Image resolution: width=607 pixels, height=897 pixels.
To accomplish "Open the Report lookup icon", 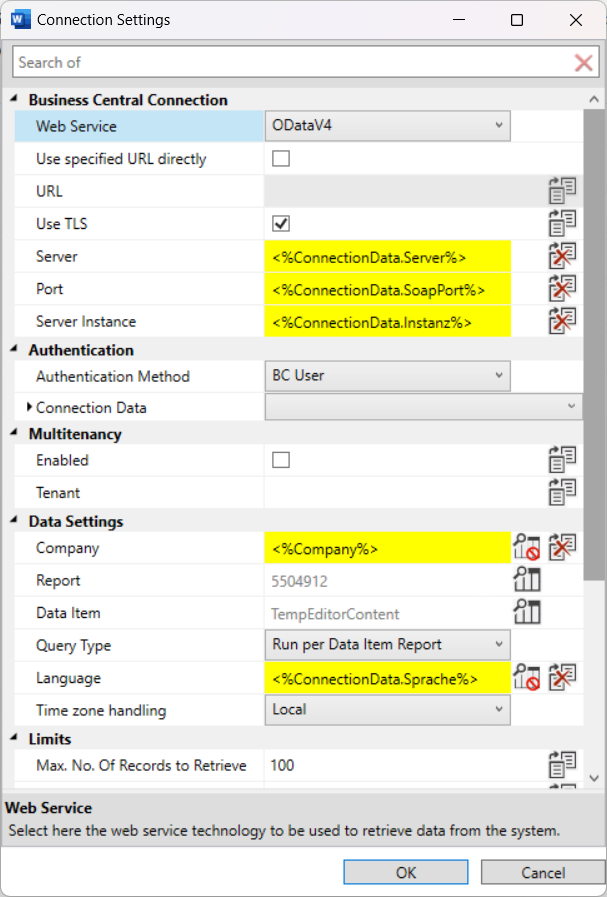I will tap(526, 580).
